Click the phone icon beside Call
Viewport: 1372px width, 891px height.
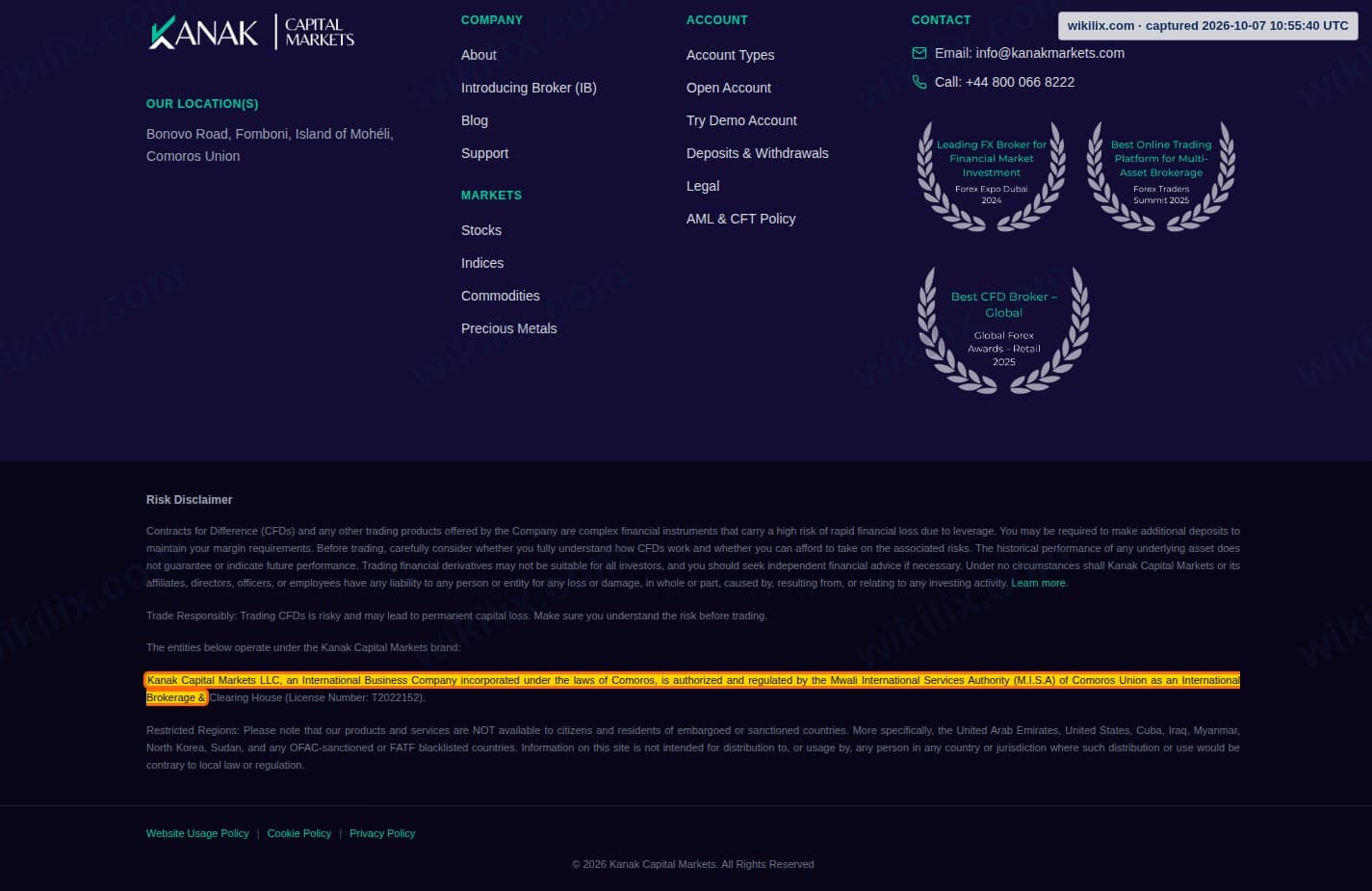[x=919, y=82]
